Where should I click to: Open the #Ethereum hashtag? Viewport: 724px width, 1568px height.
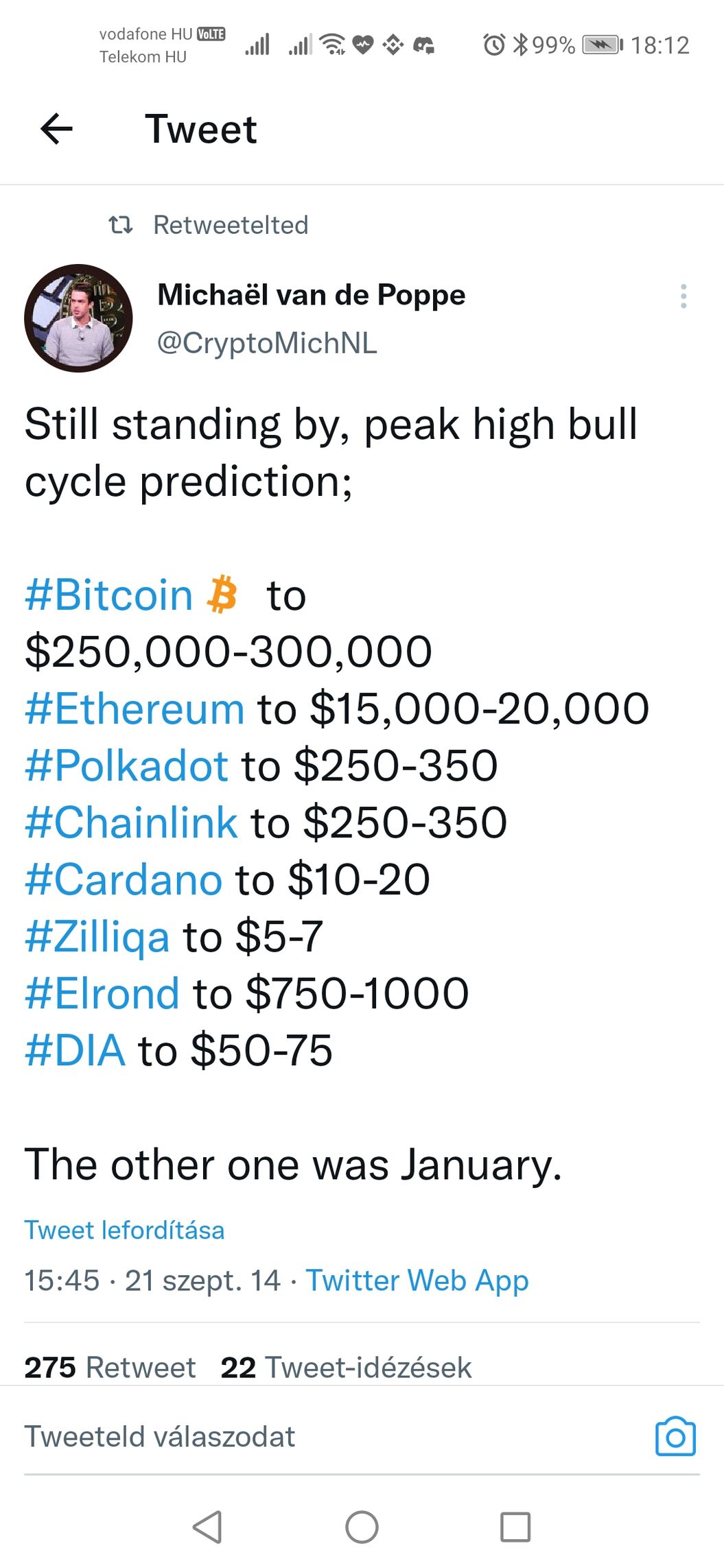click(135, 709)
